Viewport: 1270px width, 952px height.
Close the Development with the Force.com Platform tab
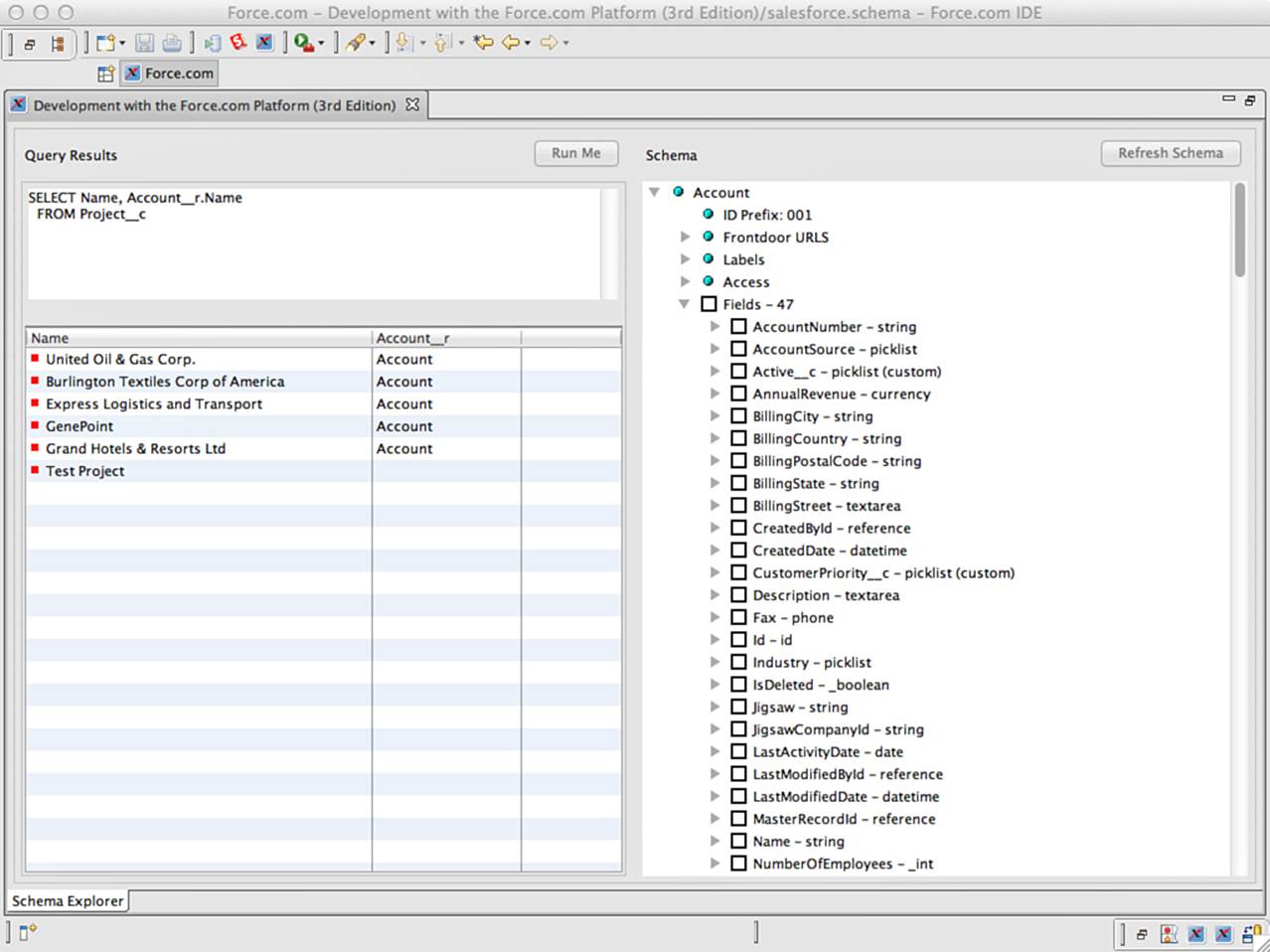412,104
